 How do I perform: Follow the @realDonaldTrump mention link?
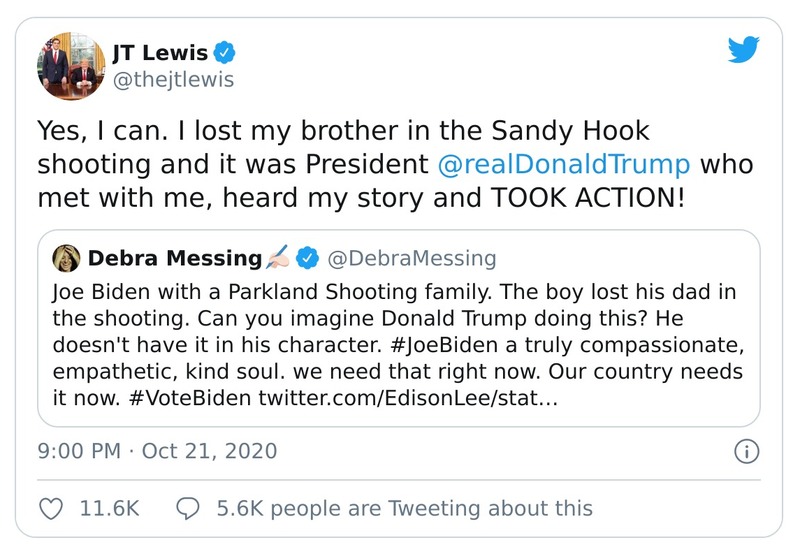(x=566, y=163)
